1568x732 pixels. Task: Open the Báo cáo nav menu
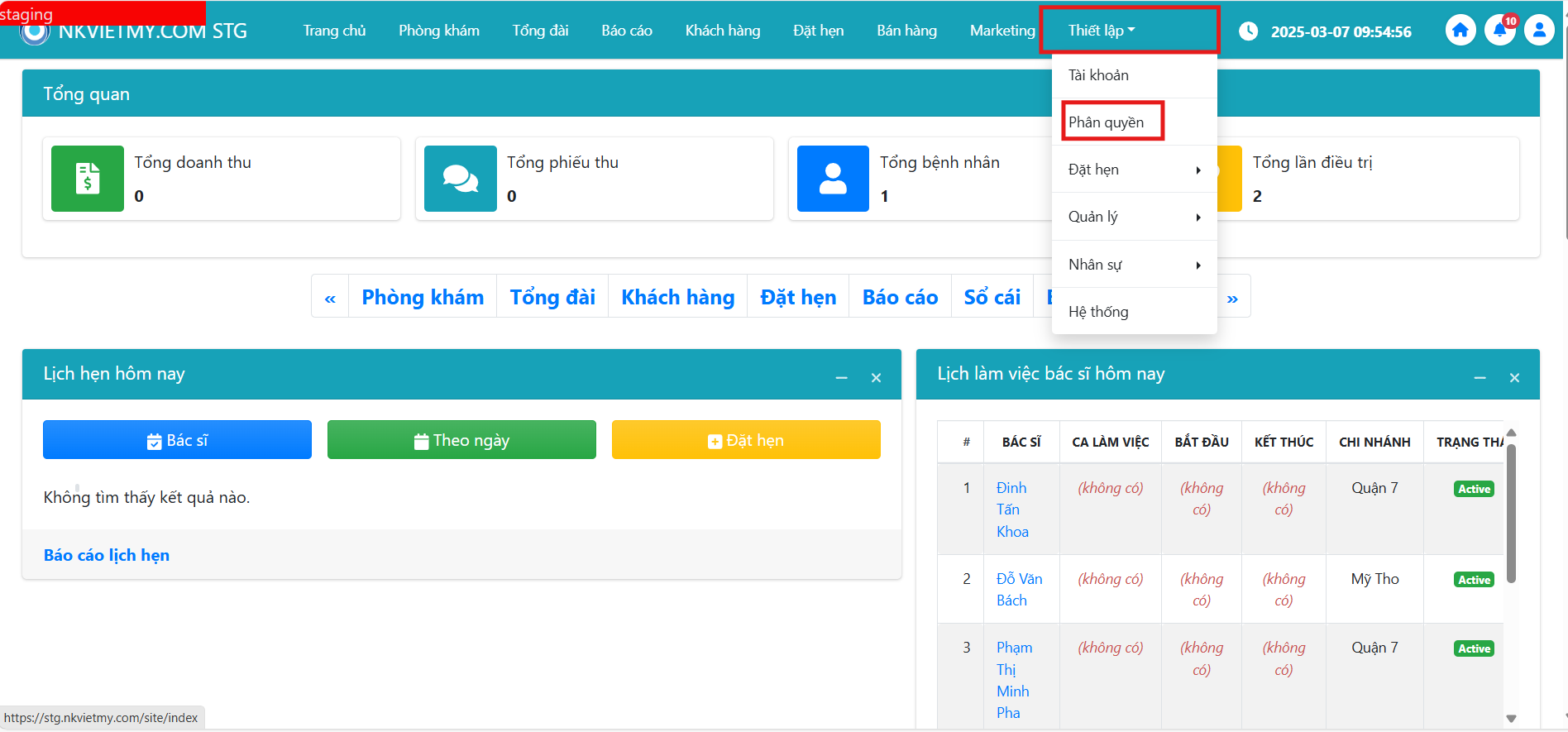click(x=626, y=31)
